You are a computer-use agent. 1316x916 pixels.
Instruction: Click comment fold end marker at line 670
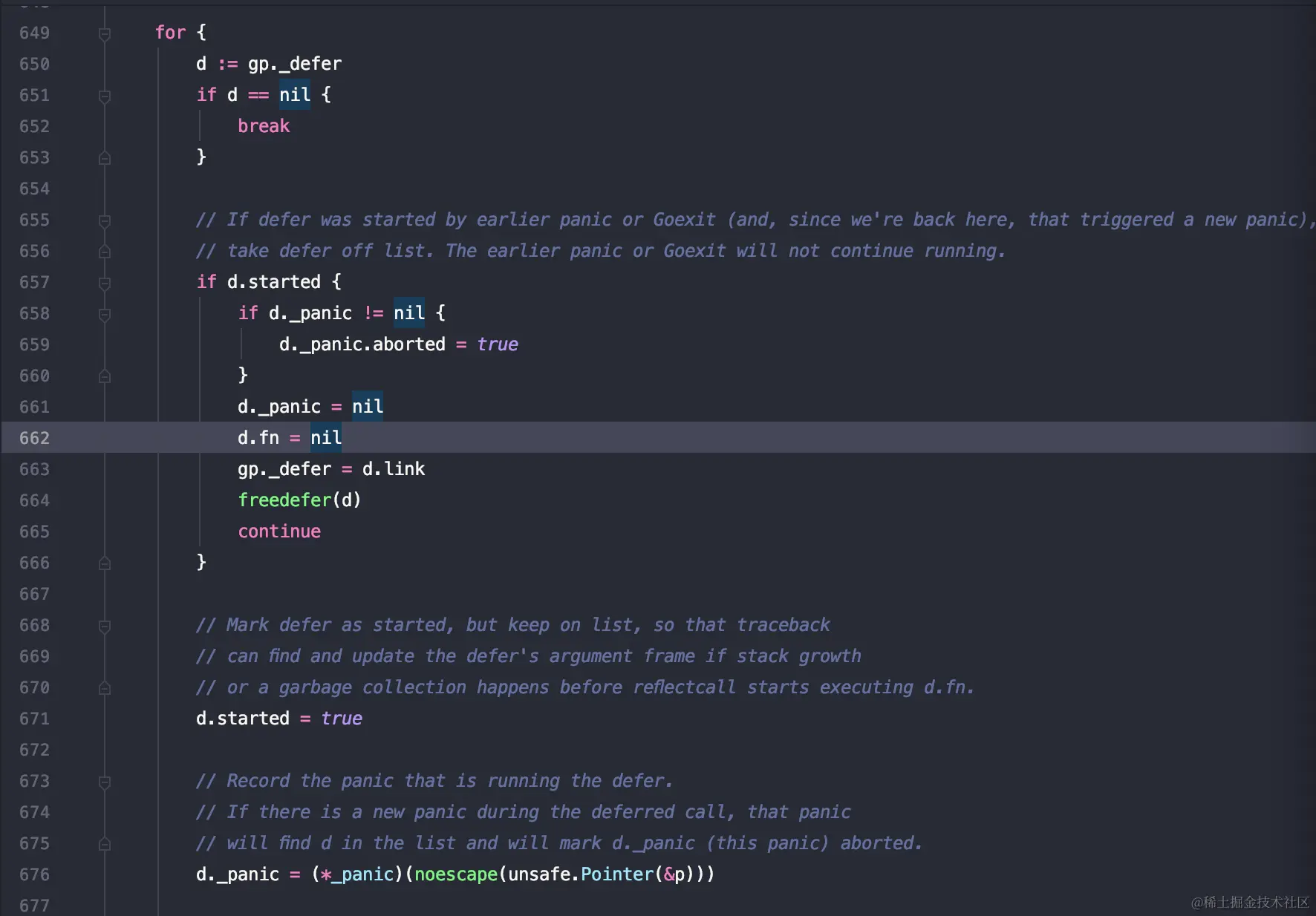[105, 688]
